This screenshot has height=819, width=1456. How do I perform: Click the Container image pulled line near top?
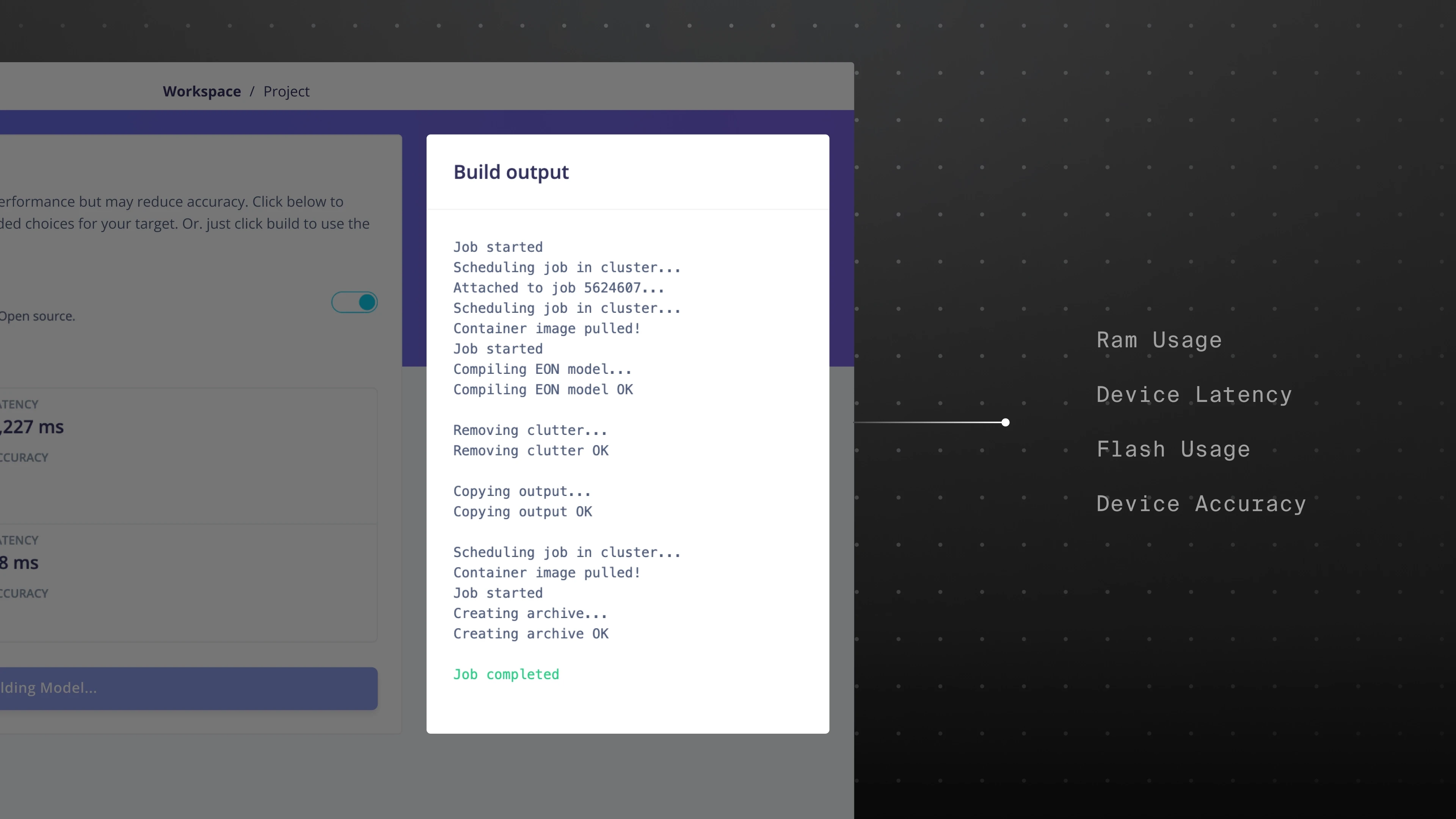coord(546,328)
